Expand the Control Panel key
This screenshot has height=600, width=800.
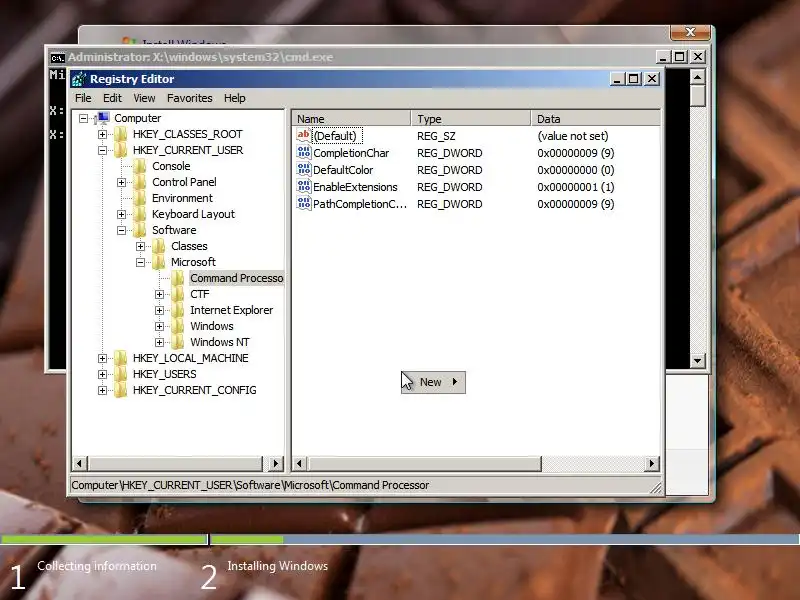(121, 182)
